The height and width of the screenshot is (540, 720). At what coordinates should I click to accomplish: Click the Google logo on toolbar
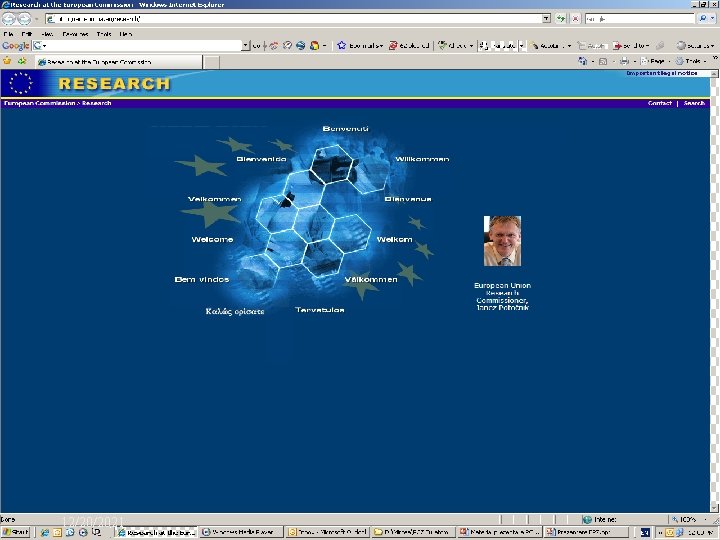(x=16, y=45)
